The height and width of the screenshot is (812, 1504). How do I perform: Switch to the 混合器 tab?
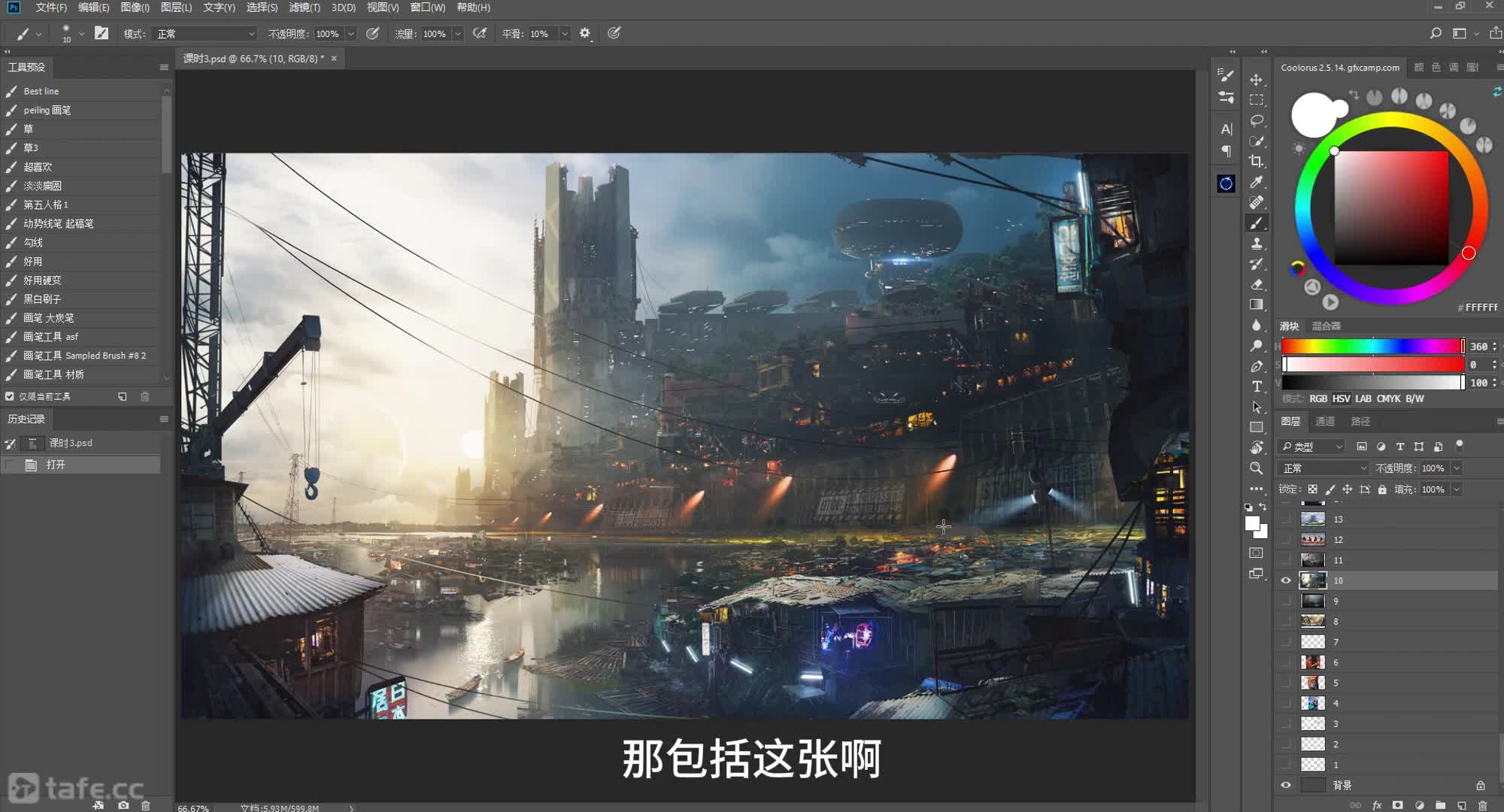pos(1326,326)
